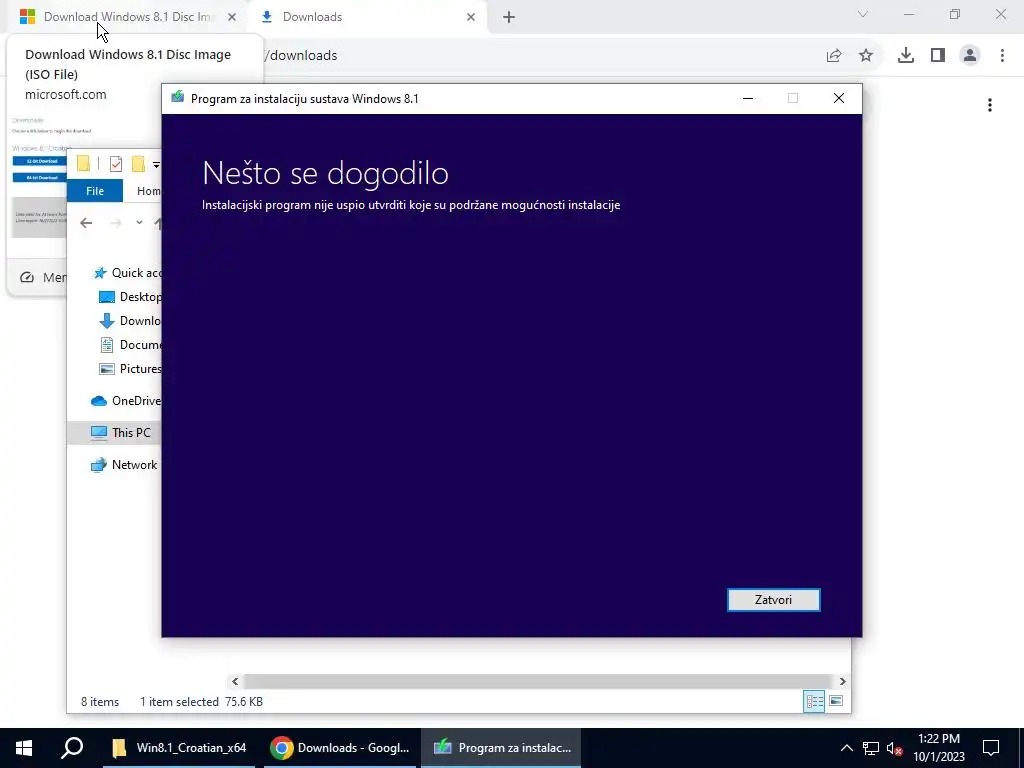1024x768 pixels.
Task: Click 8 items in the Explorer status bar
Action: tap(100, 701)
